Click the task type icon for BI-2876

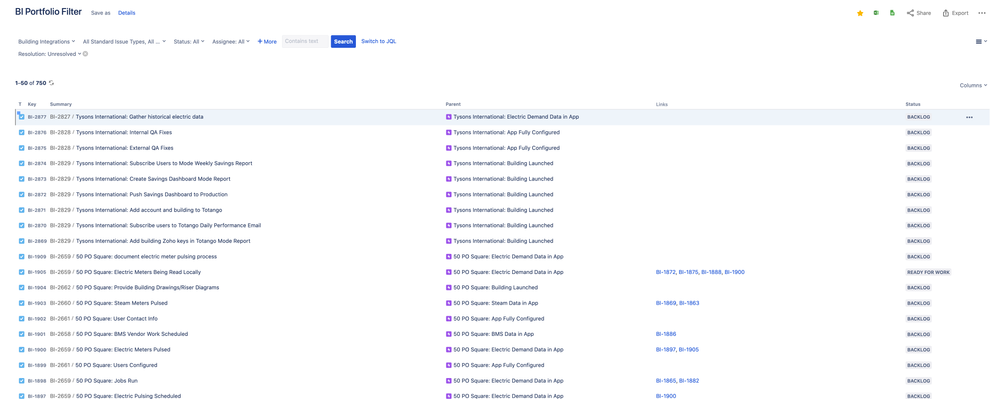tap(22, 133)
